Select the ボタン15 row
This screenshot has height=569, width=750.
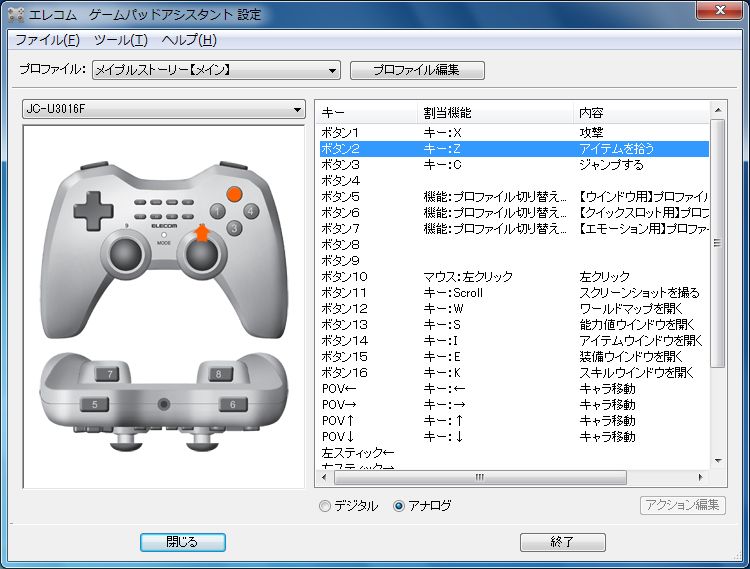click(x=514, y=357)
